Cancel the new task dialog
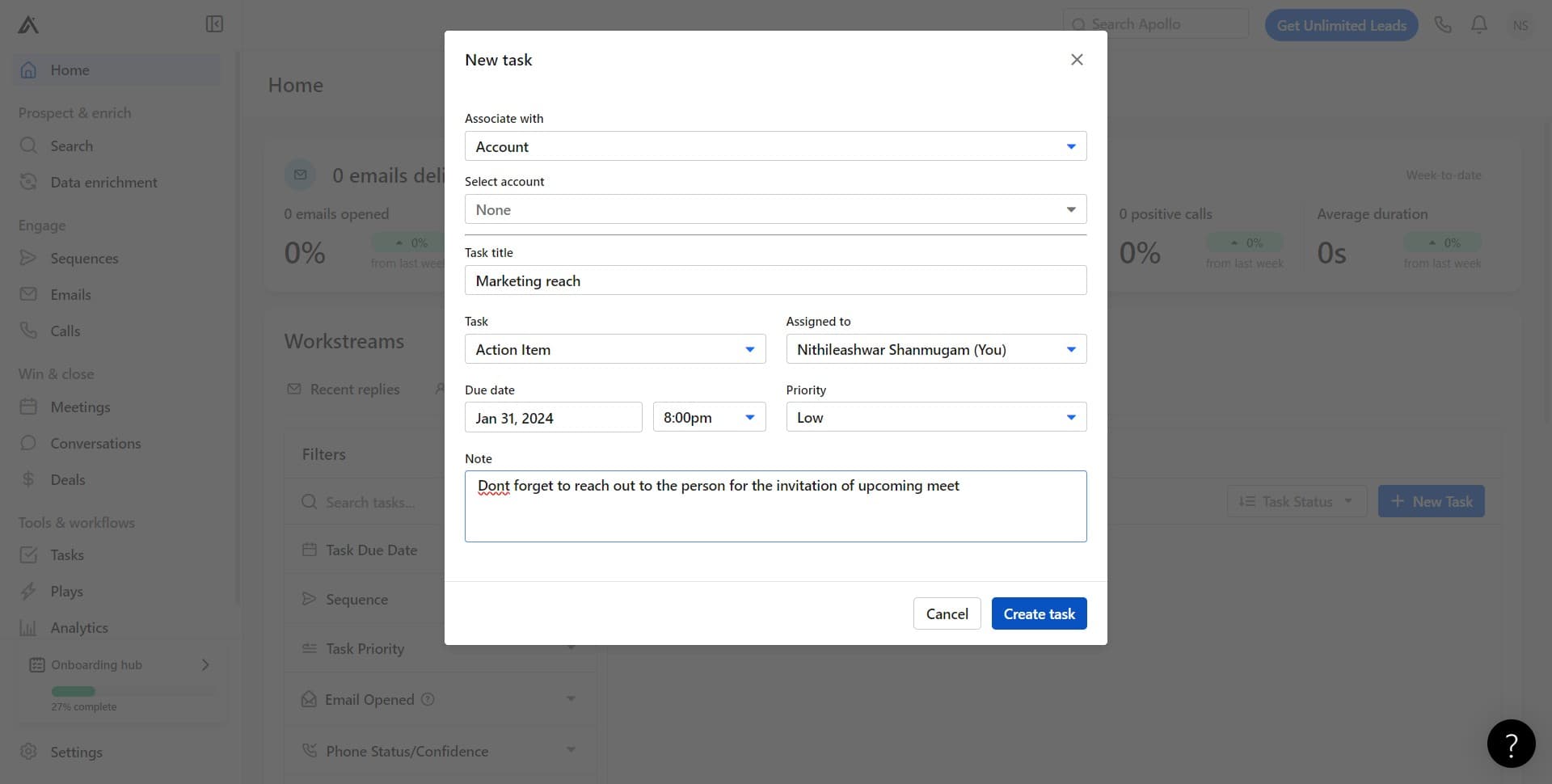 pyautogui.click(x=947, y=613)
